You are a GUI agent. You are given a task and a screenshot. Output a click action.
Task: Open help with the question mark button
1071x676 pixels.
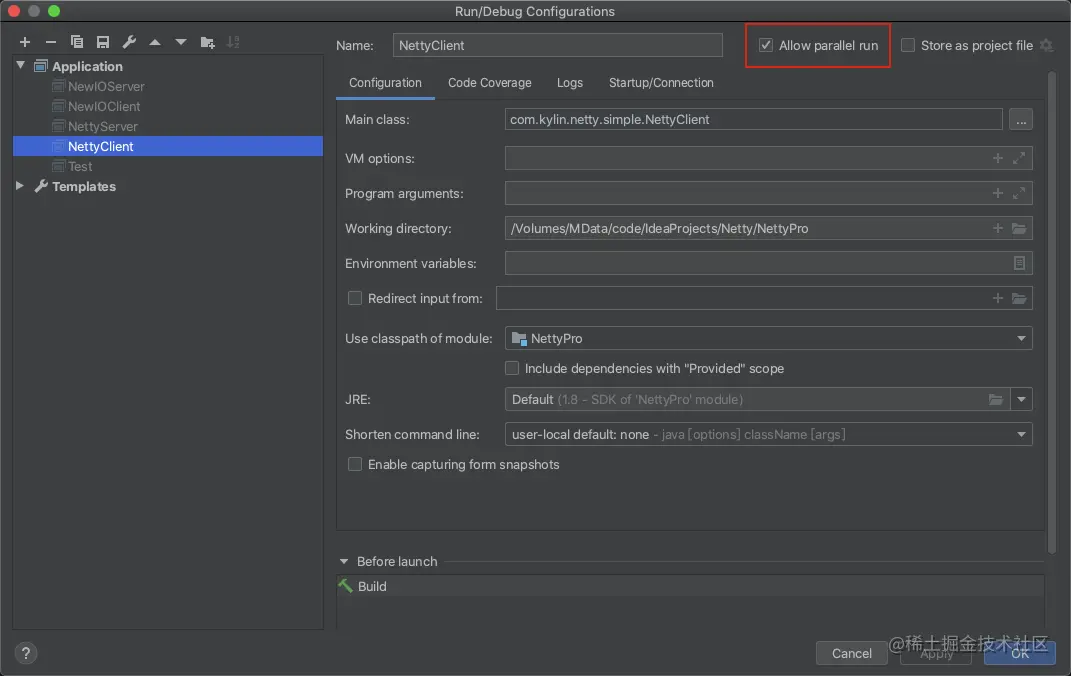[26, 653]
